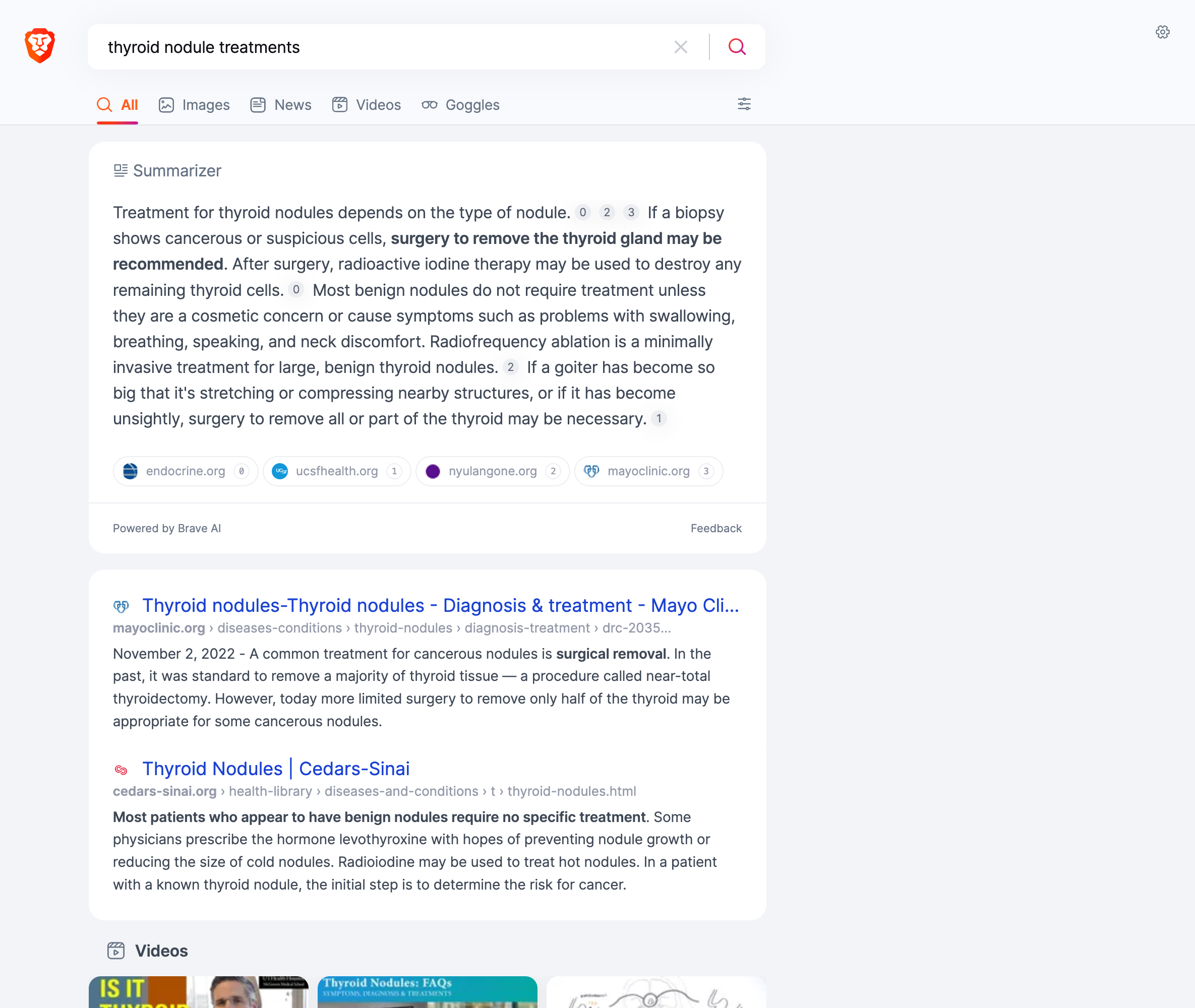
Task: Open Mayo Clinic thyroid nodules result
Action: pos(440,605)
